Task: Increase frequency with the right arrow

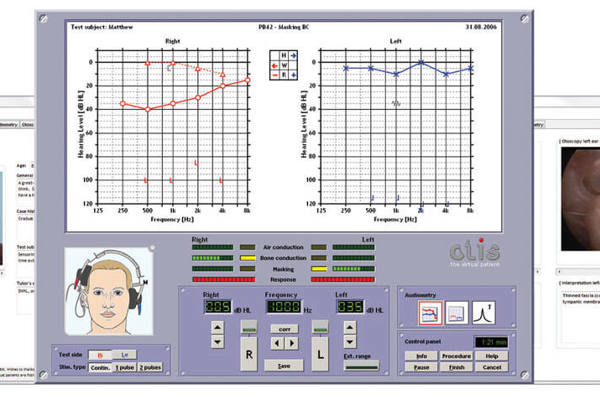Action: point(291,343)
